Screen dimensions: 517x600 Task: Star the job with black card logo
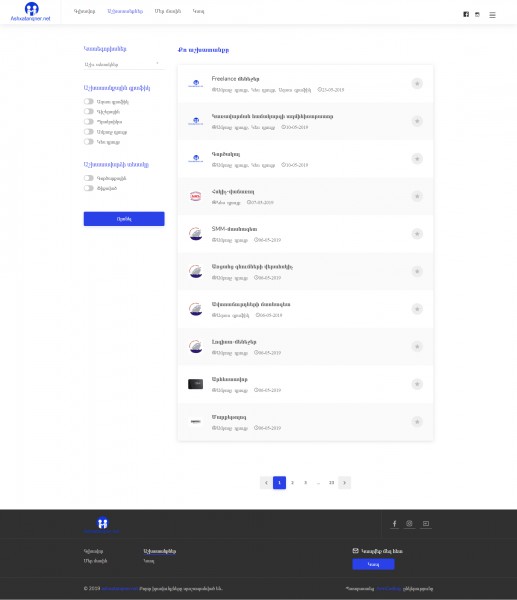[417, 384]
